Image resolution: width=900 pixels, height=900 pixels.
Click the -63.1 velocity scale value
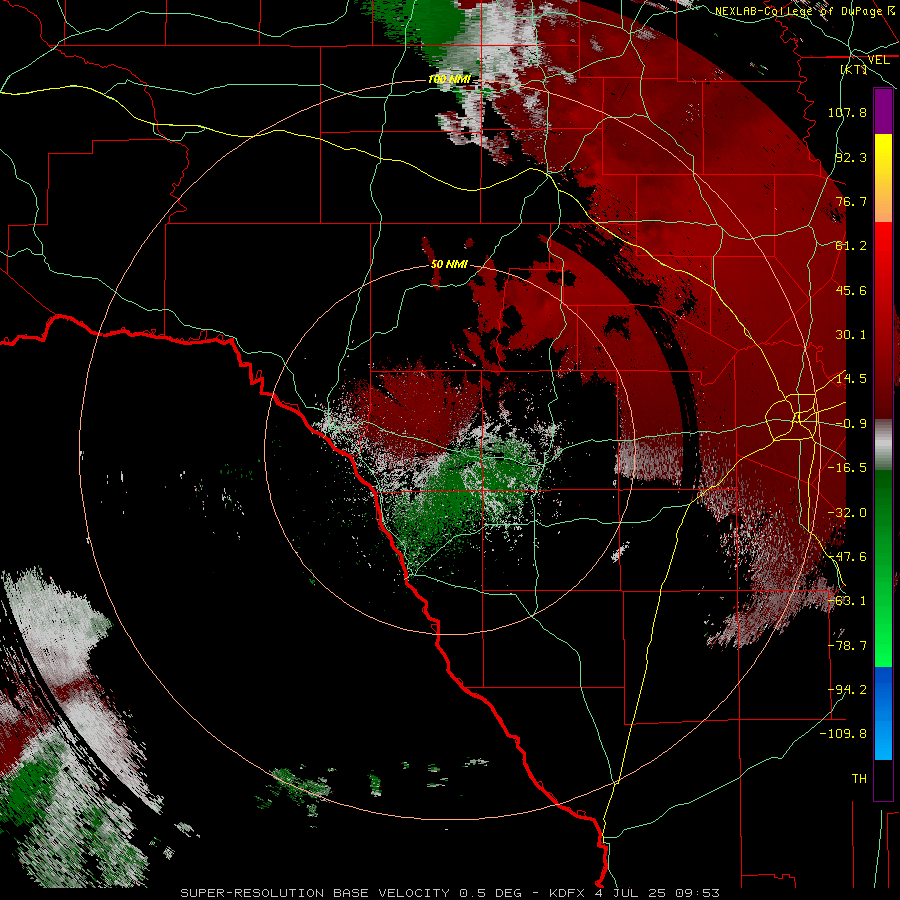click(x=847, y=601)
